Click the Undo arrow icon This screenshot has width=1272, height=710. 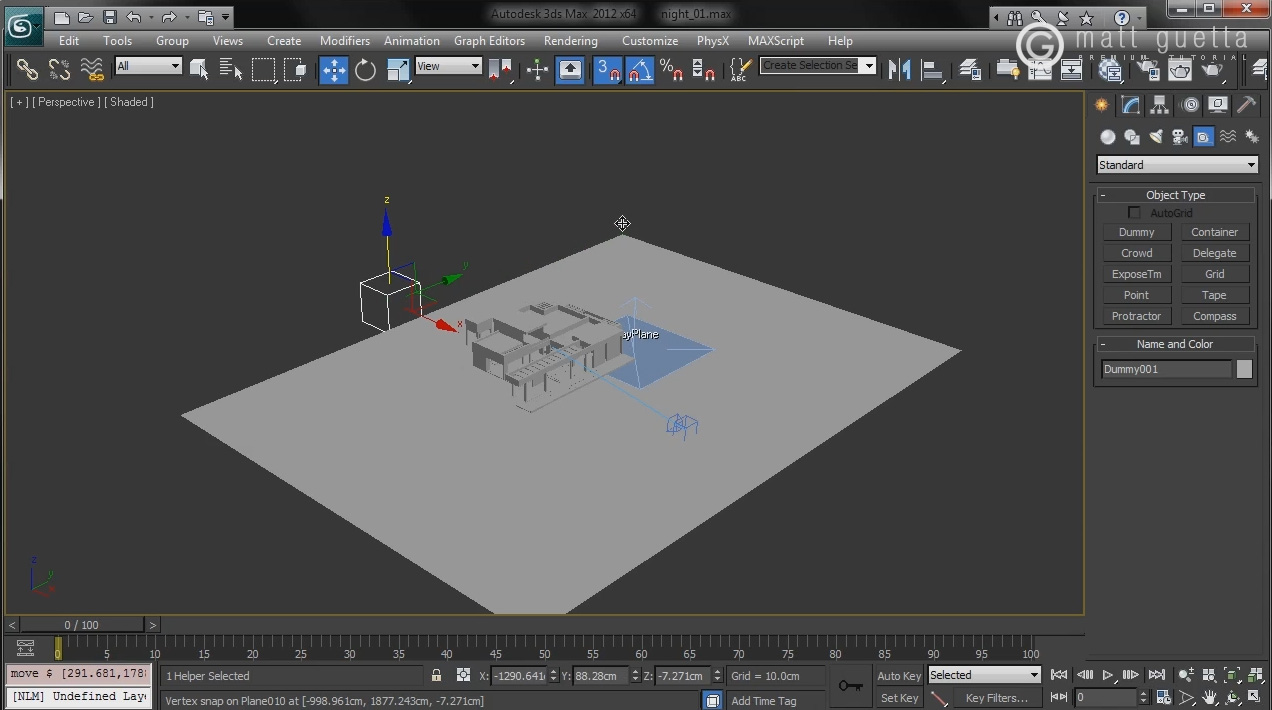pos(133,16)
